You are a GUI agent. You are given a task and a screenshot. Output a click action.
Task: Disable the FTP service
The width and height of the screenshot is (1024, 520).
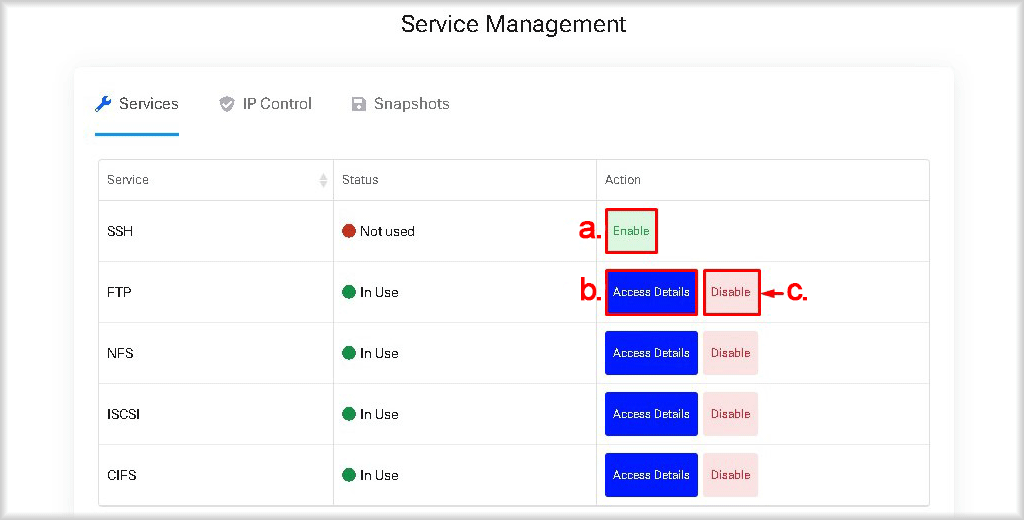(731, 292)
